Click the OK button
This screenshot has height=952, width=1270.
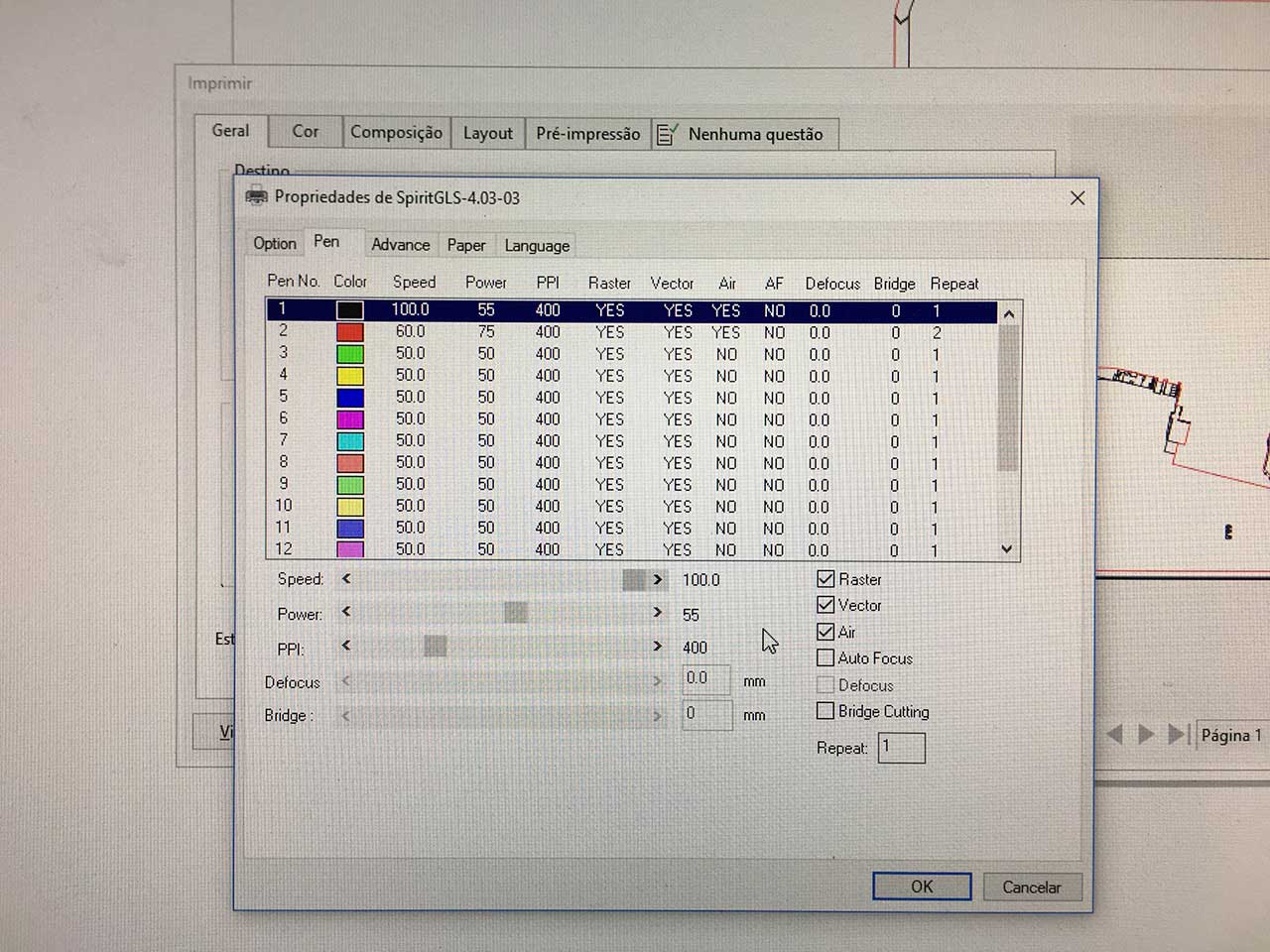[922, 887]
